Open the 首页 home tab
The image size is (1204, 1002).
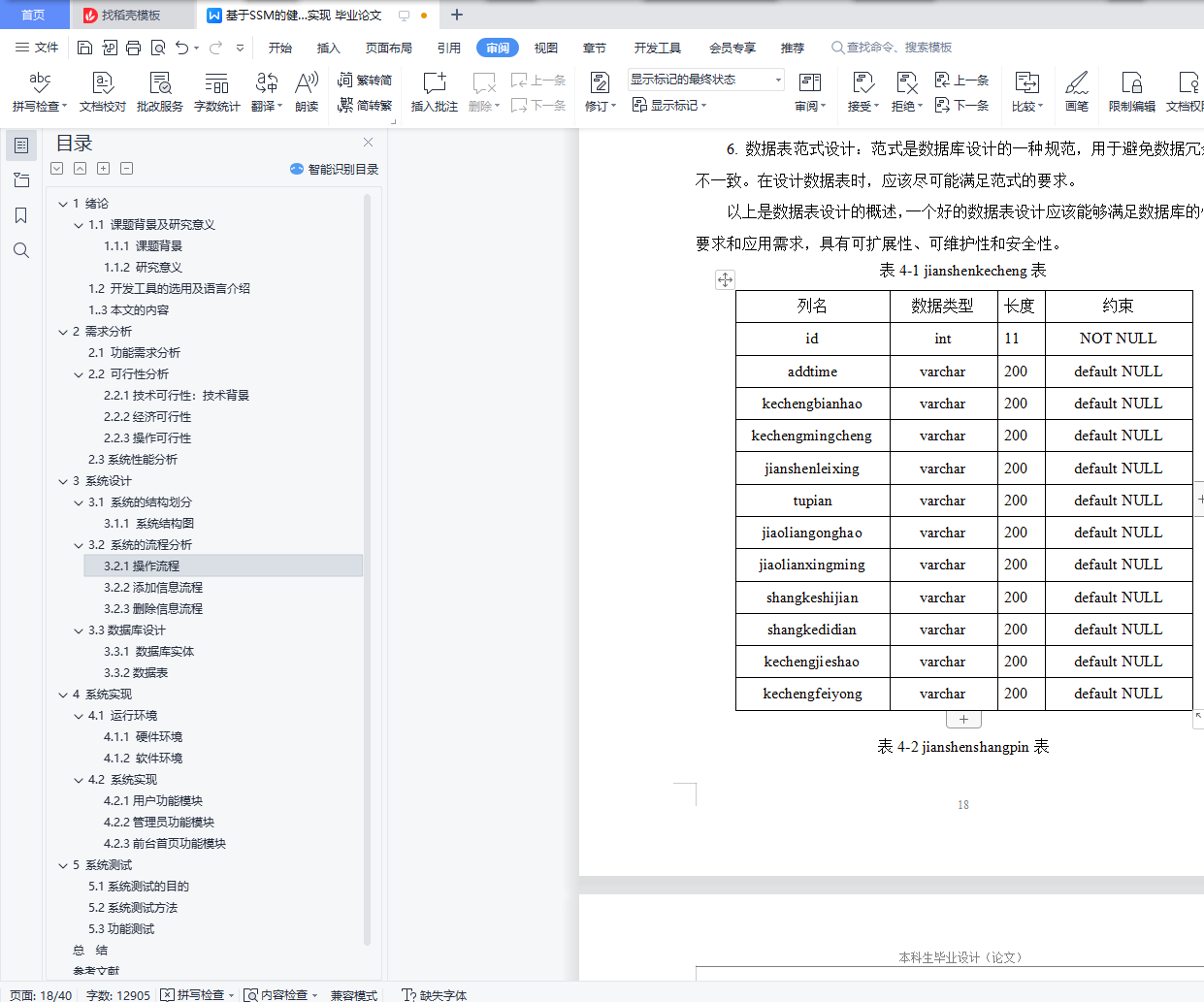pos(34,15)
